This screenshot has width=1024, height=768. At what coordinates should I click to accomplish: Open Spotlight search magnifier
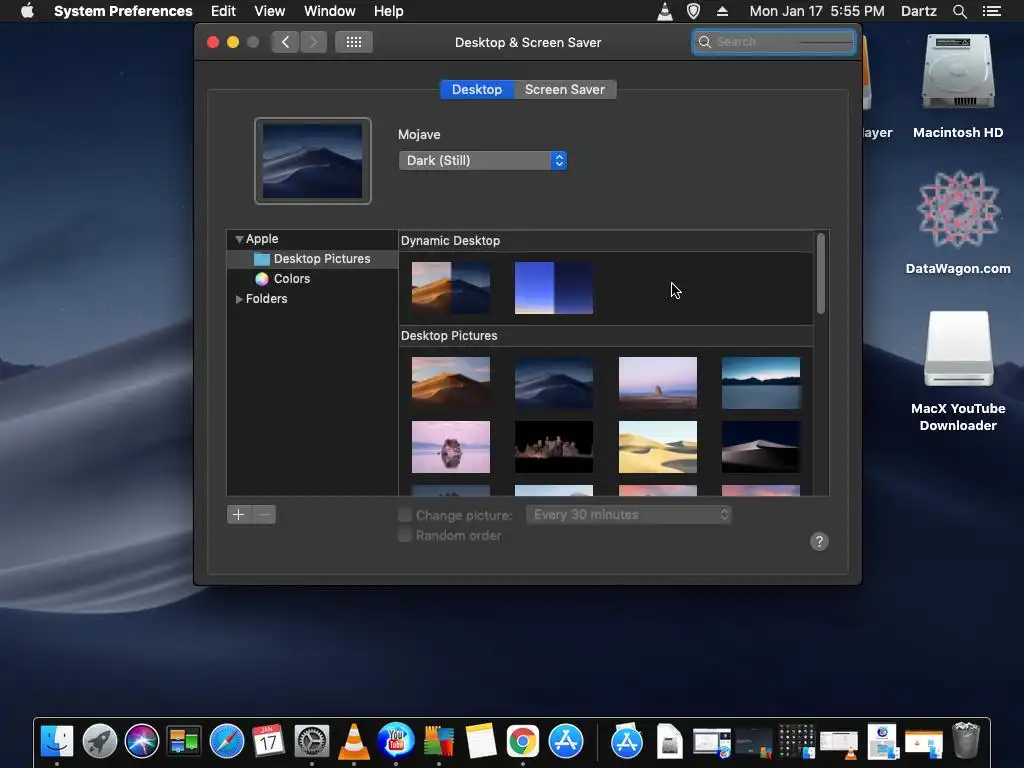click(959, 11)
